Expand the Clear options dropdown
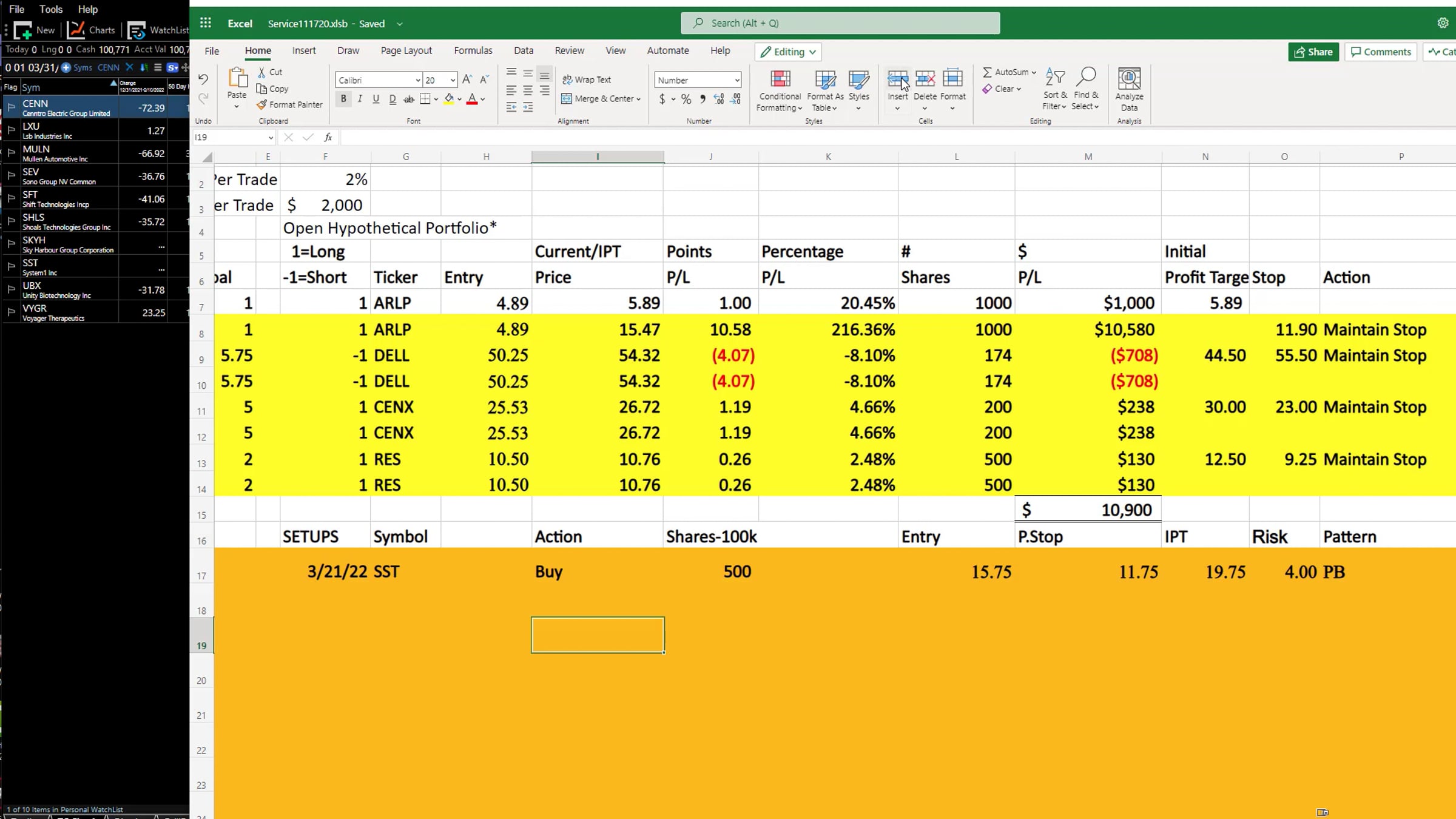This screenshot has height=819, width=1456. pyautogui.click(x=1019, y=89)
